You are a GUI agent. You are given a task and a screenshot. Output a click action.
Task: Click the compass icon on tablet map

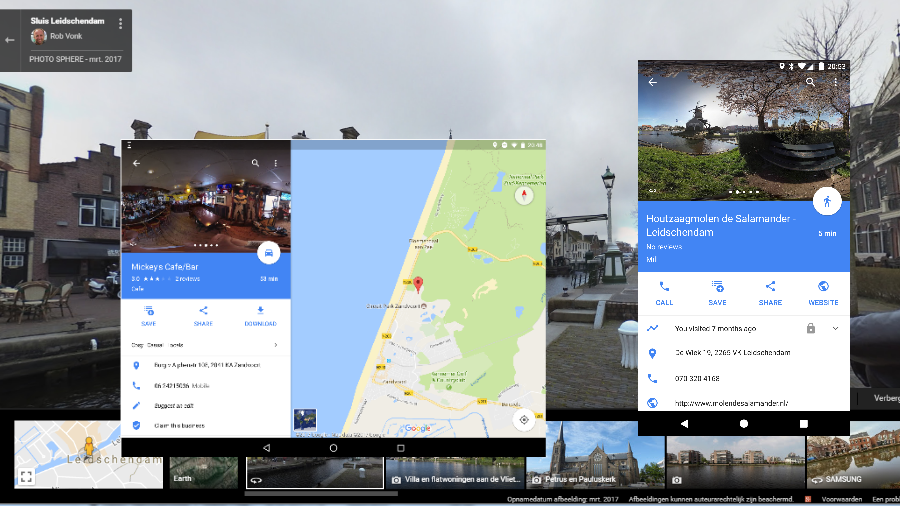pyautogui.click(x=524, y=196)
